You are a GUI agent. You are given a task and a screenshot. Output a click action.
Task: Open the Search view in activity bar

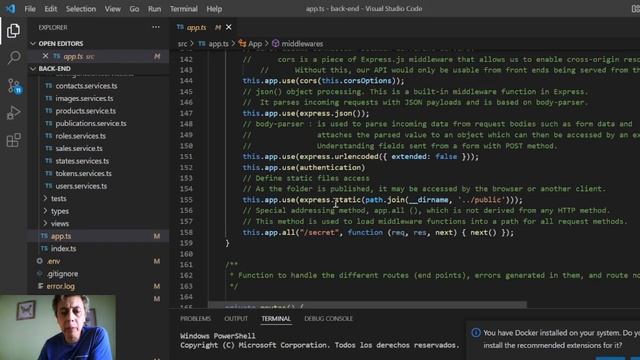13,58
